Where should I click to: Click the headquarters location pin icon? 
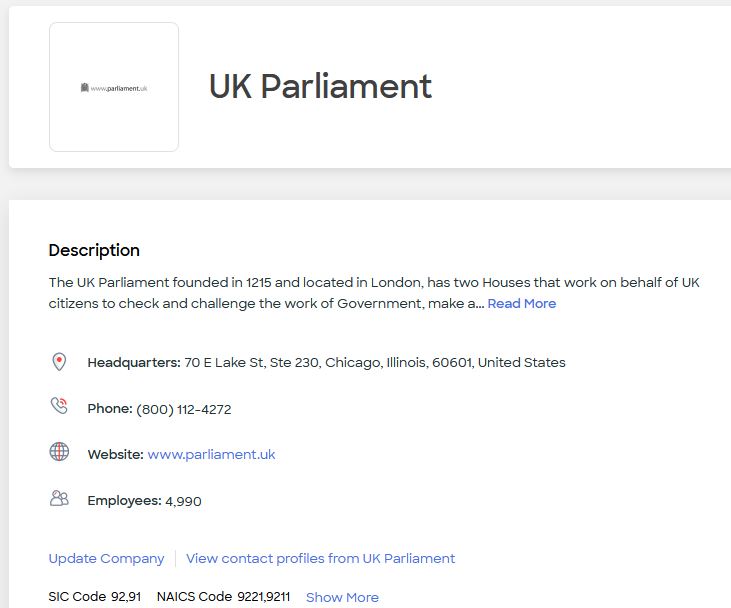pyautogui.click(x=59, y=361)
